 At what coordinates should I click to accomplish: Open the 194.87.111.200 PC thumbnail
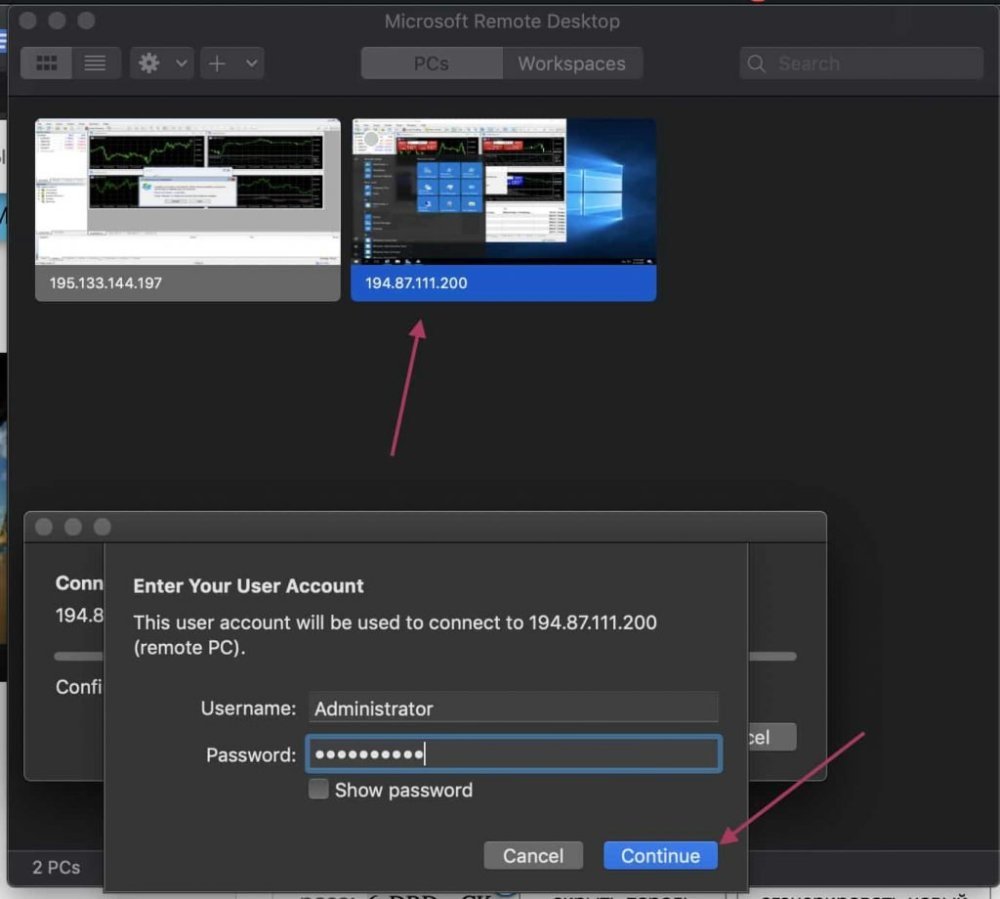click(x=503, y=192)
